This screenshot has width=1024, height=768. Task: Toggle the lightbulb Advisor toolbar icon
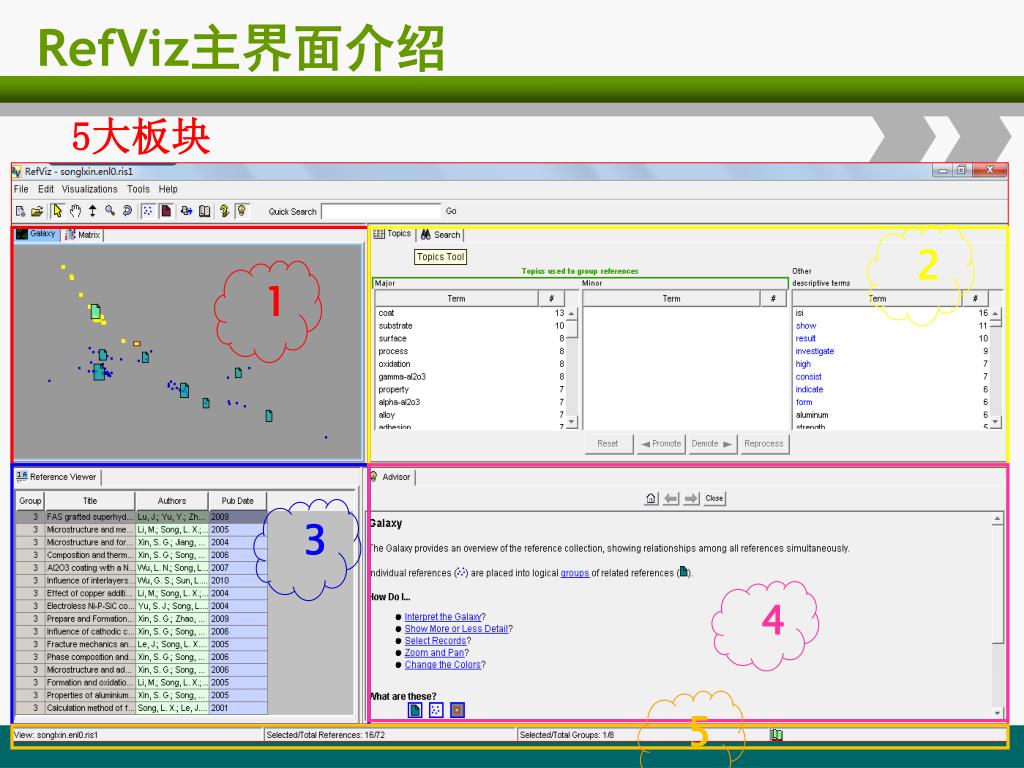pos(242,210)
